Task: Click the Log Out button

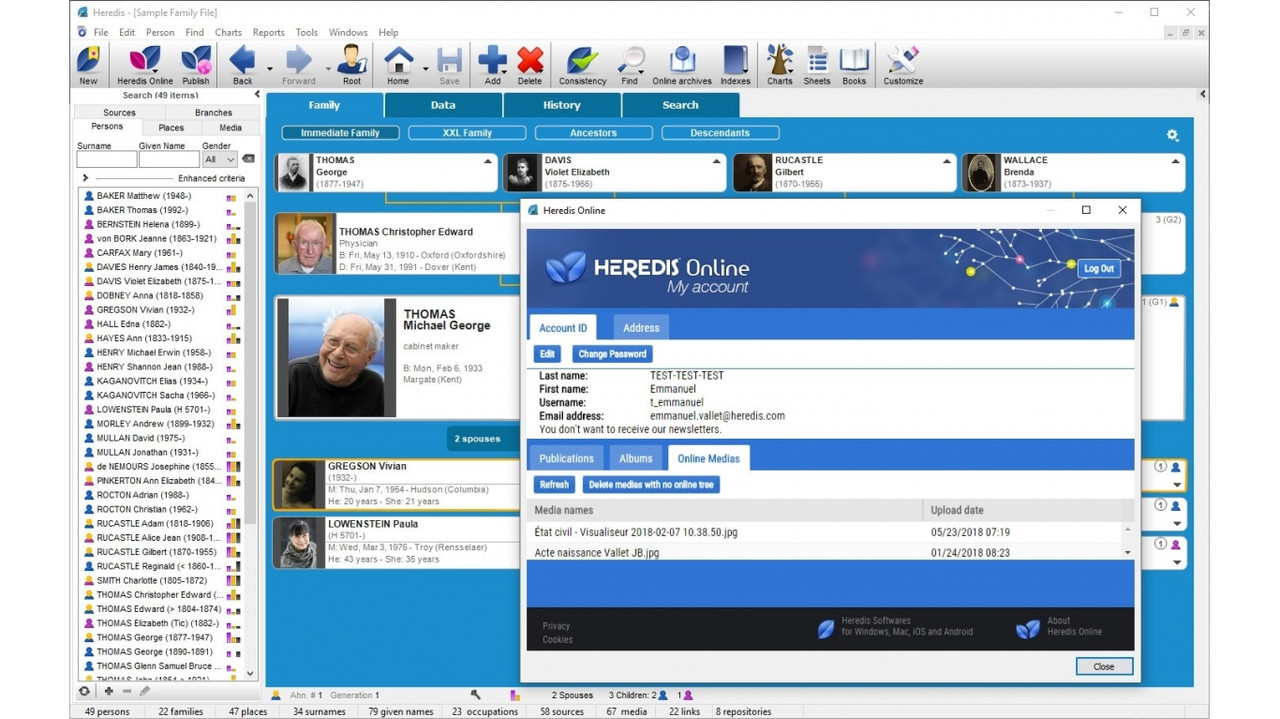Action: [1099, 268]
